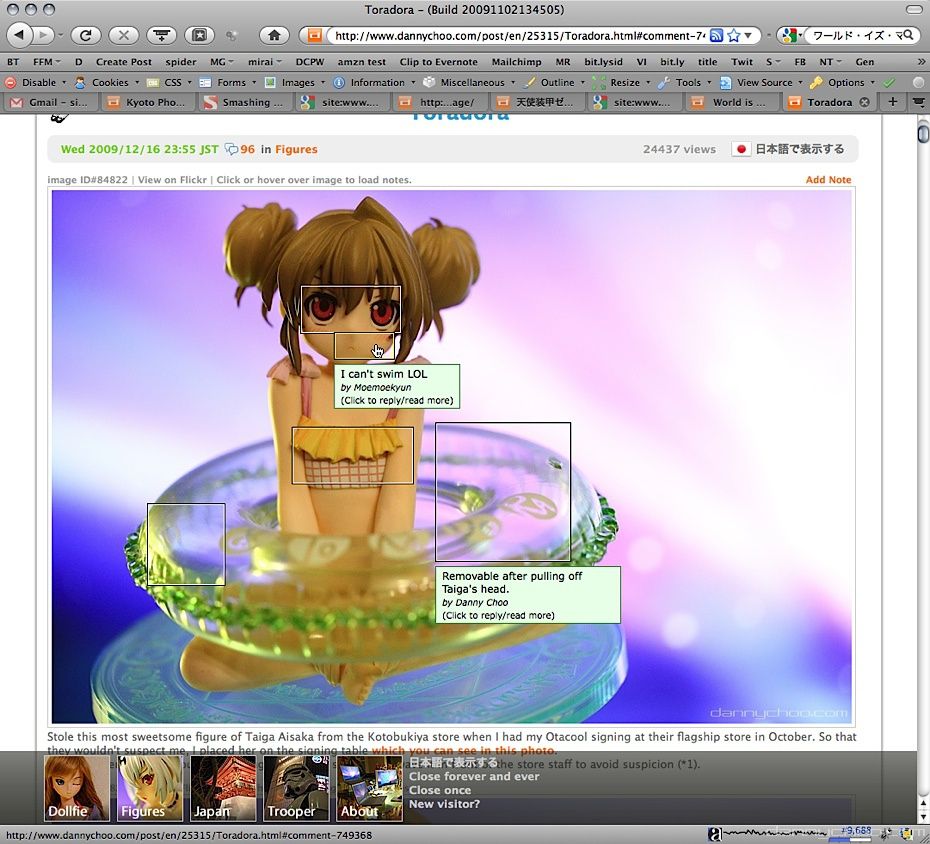Viewport: 930px width, 844px height.
Task: Switch to the Smashing tab
Action: click(244, 102)
